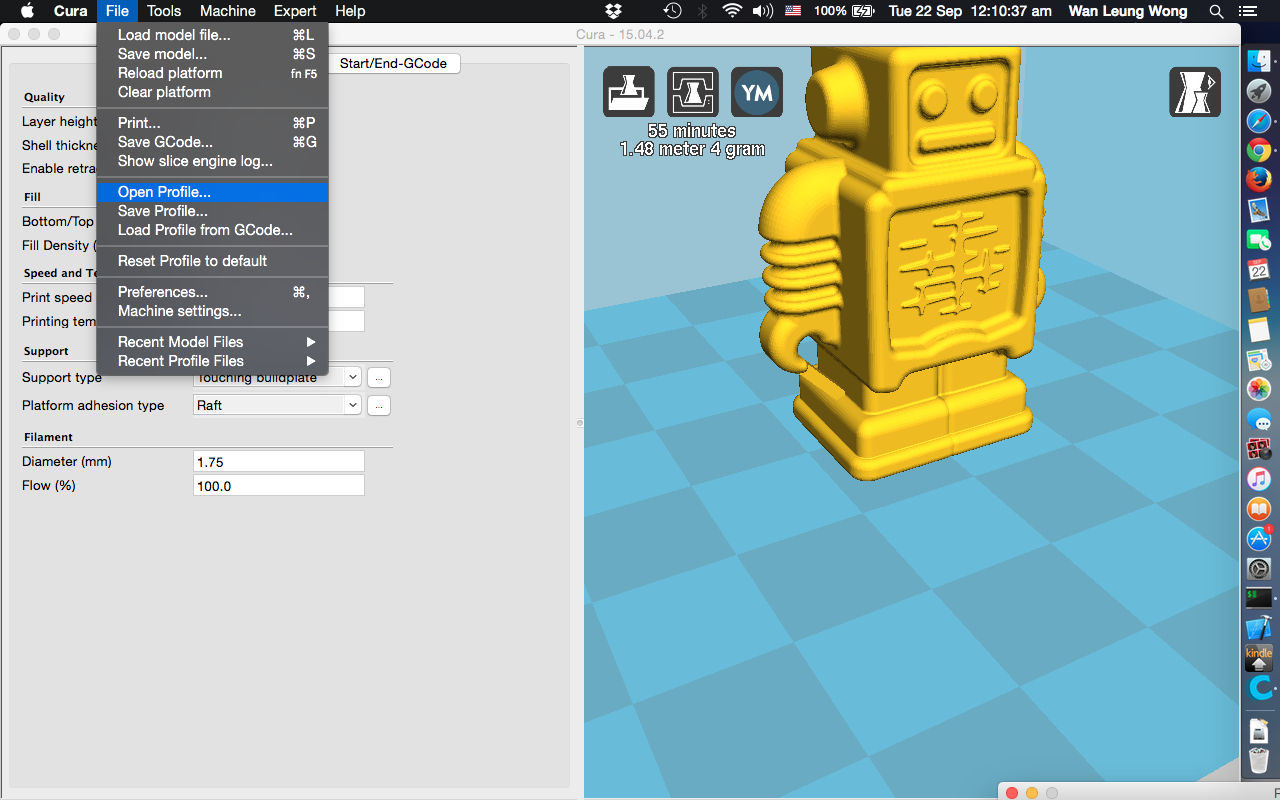Click the Print speed input field
Viewport: 1280px width, 800px height.
346,297
